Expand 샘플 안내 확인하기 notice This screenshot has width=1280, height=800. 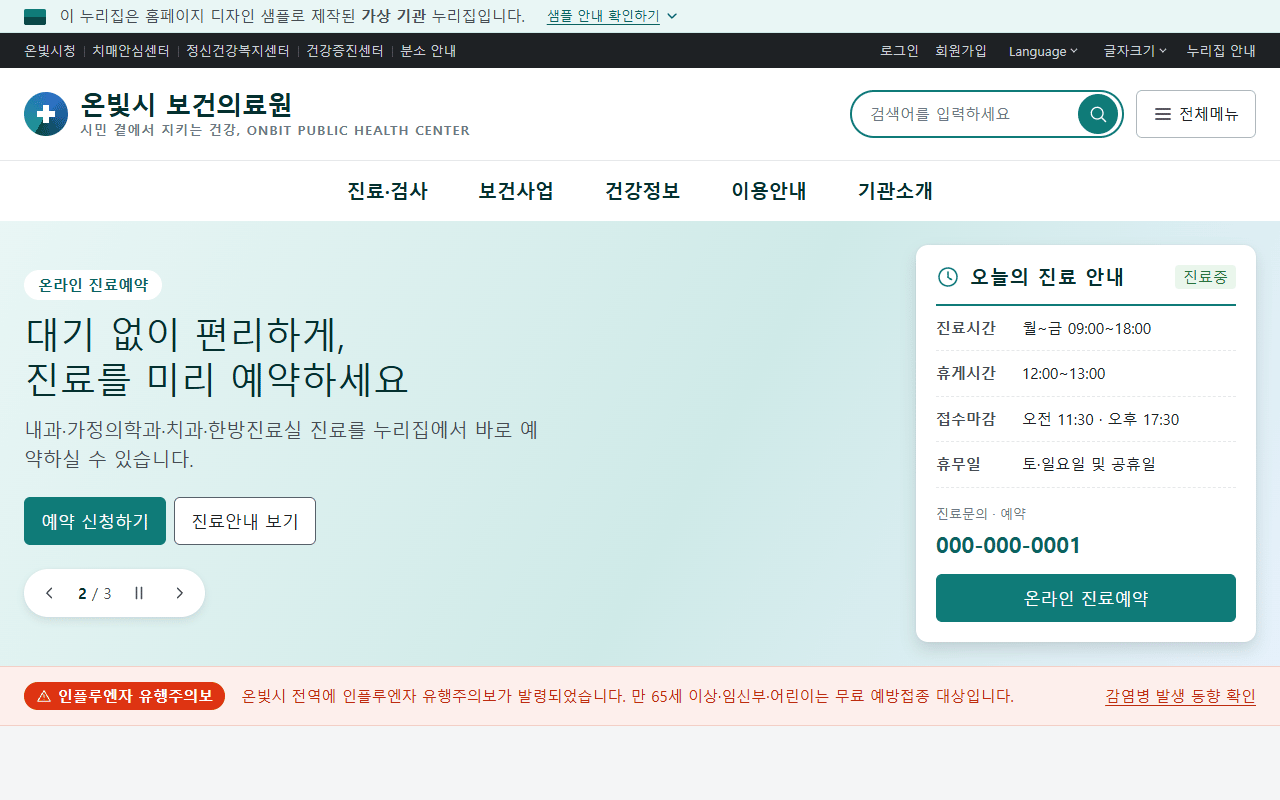pos(612,16)
